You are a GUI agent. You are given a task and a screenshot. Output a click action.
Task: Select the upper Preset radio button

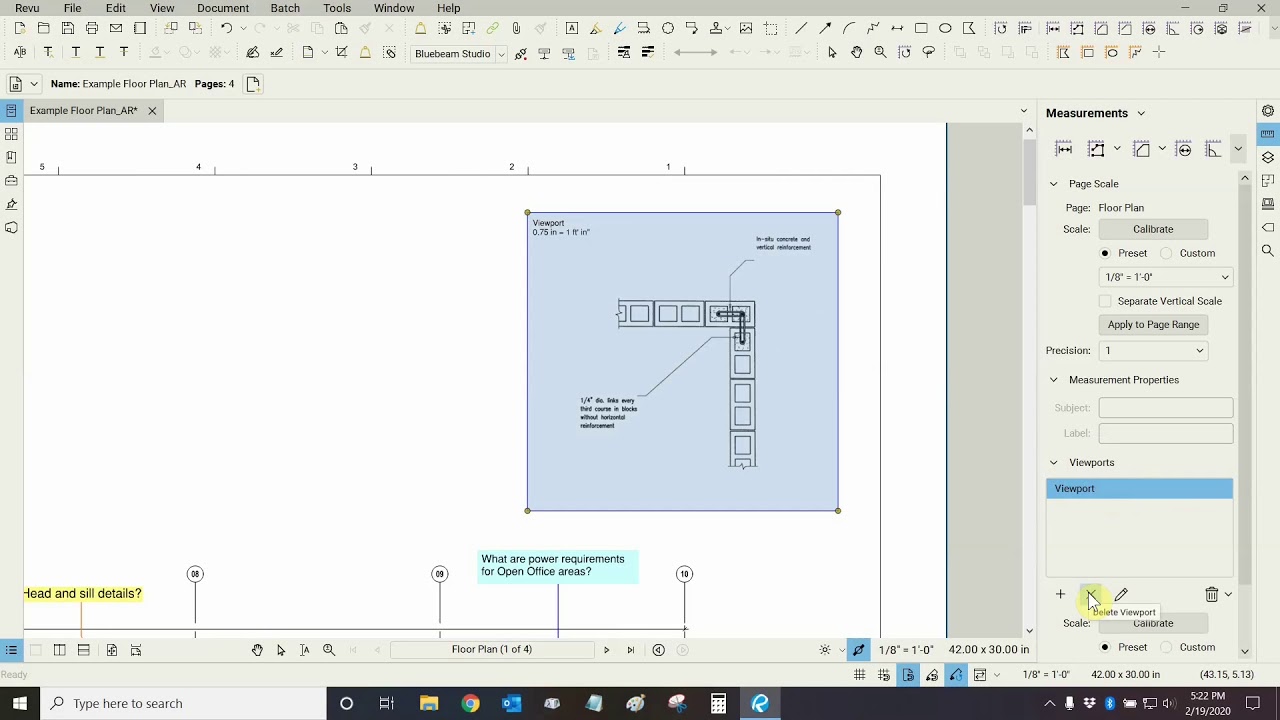pos(1105,253)
